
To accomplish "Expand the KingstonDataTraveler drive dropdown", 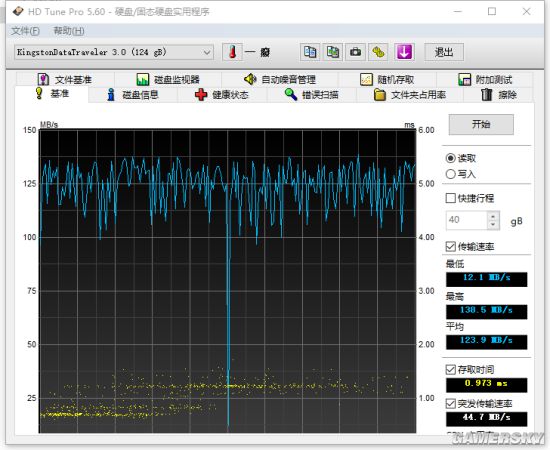I will tap(207, 53).
